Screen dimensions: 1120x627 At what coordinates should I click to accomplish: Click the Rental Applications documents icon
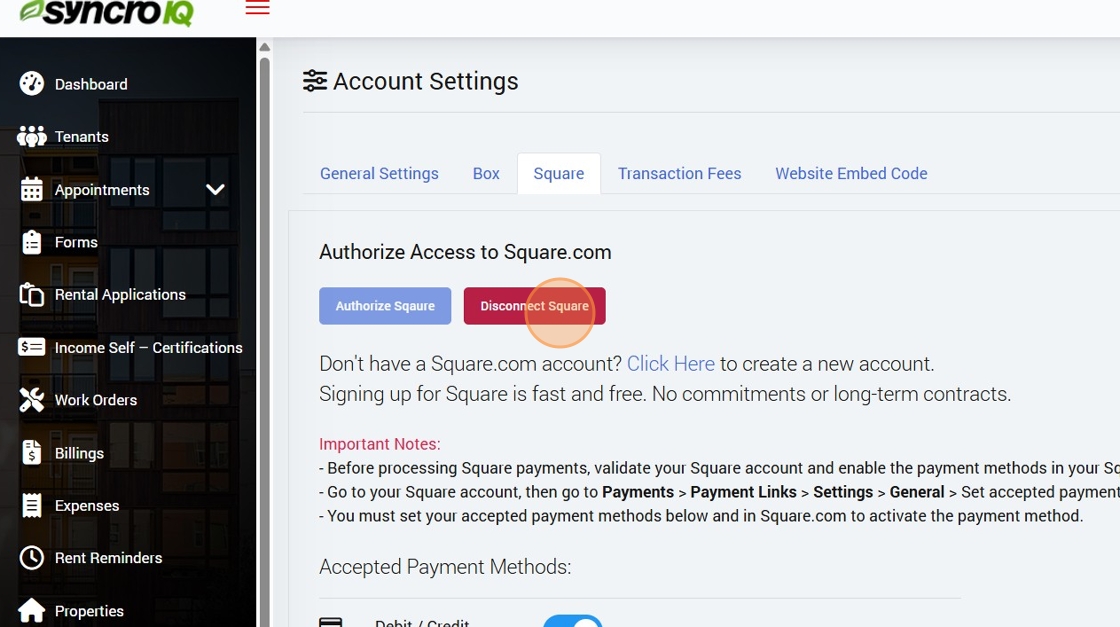[x=31, y=294]
